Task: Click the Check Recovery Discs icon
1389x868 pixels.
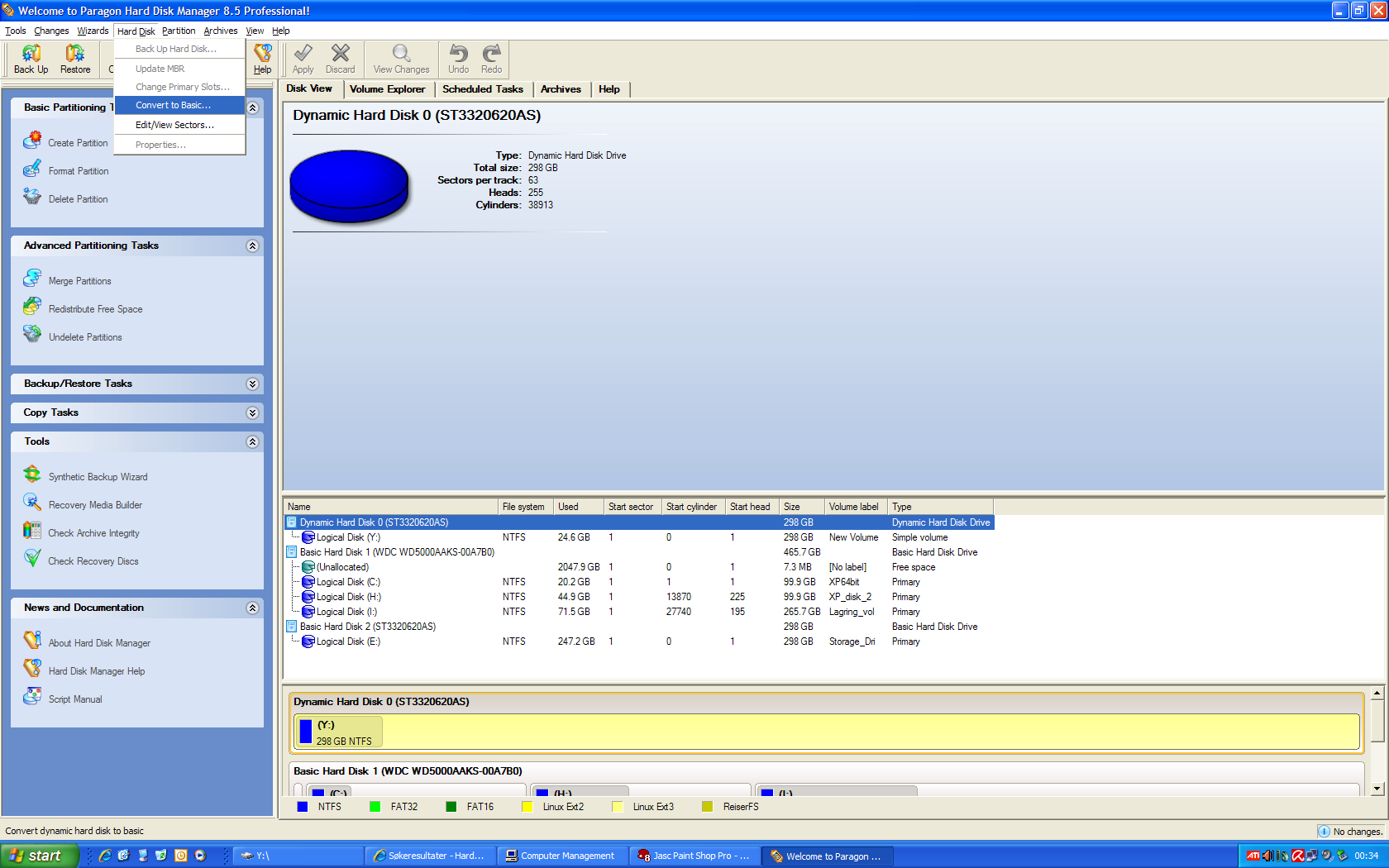Action: (32, 559)
